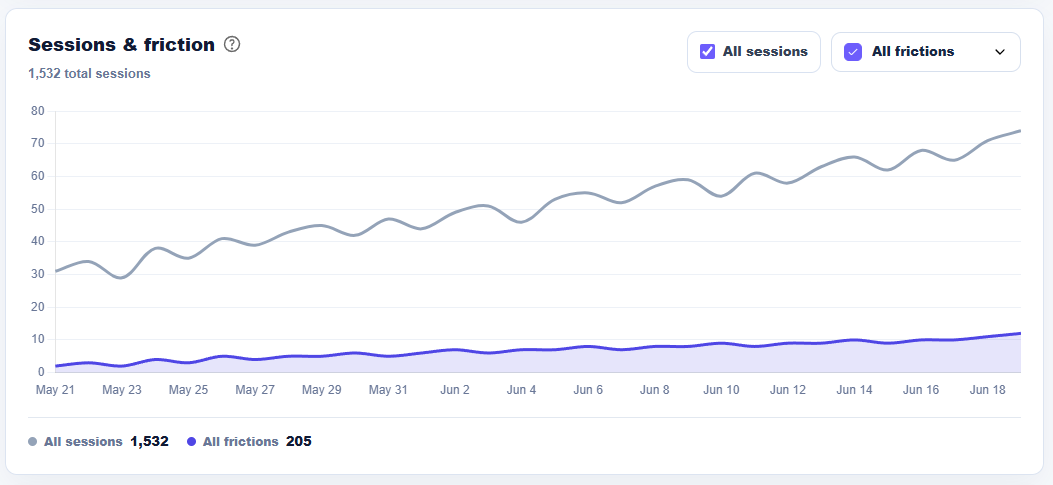Open the All frictions dropdown by its label
The image size is (1053, 485).
(913, 52)
